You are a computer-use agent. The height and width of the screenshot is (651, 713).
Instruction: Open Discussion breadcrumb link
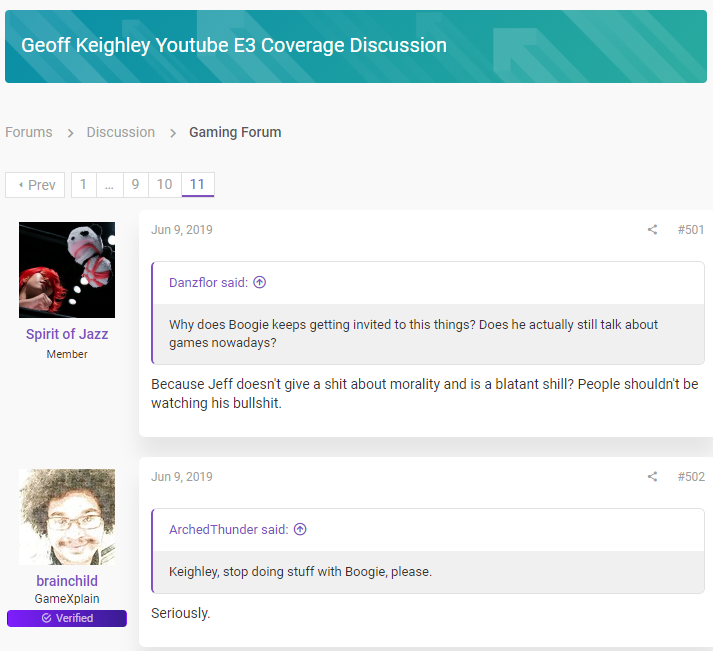pyautogui.click(x=121, y=132)
